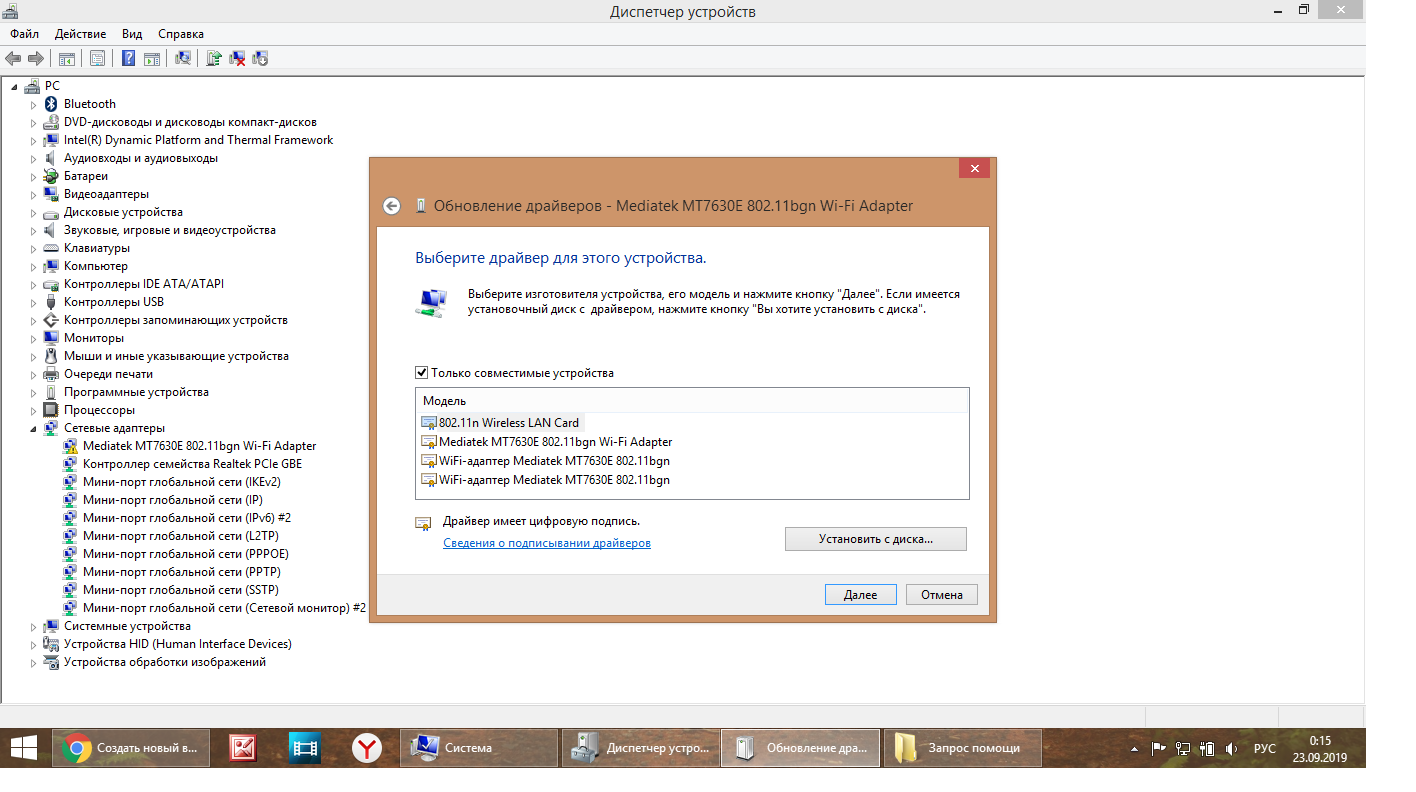
Task: Click the network tray icon
Action: (x=1183, y=748)
